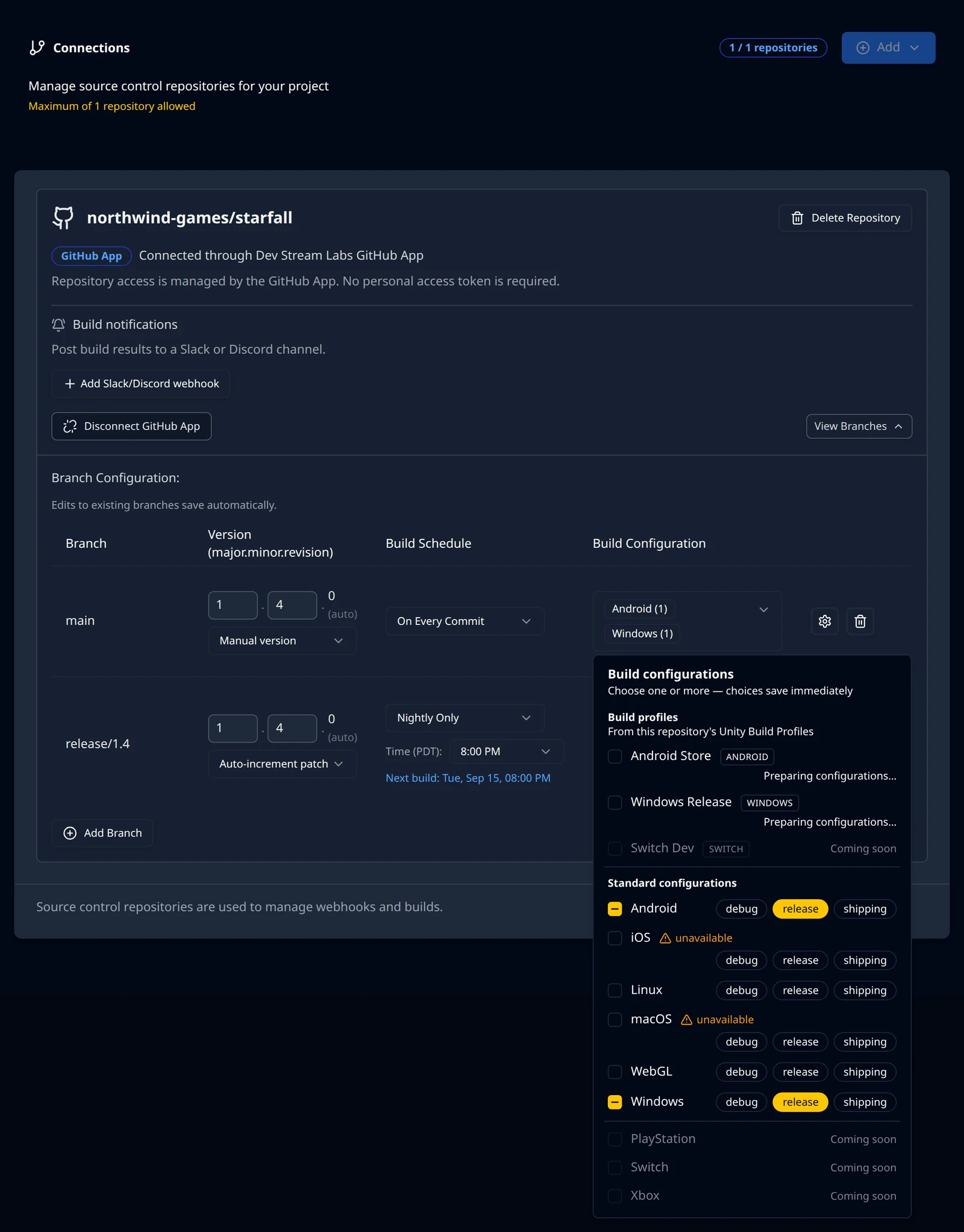Click the Build notifications bell icon
The width and height of the screenshot is (964, 1232).
pyautogui.click(x=58, y=324)
